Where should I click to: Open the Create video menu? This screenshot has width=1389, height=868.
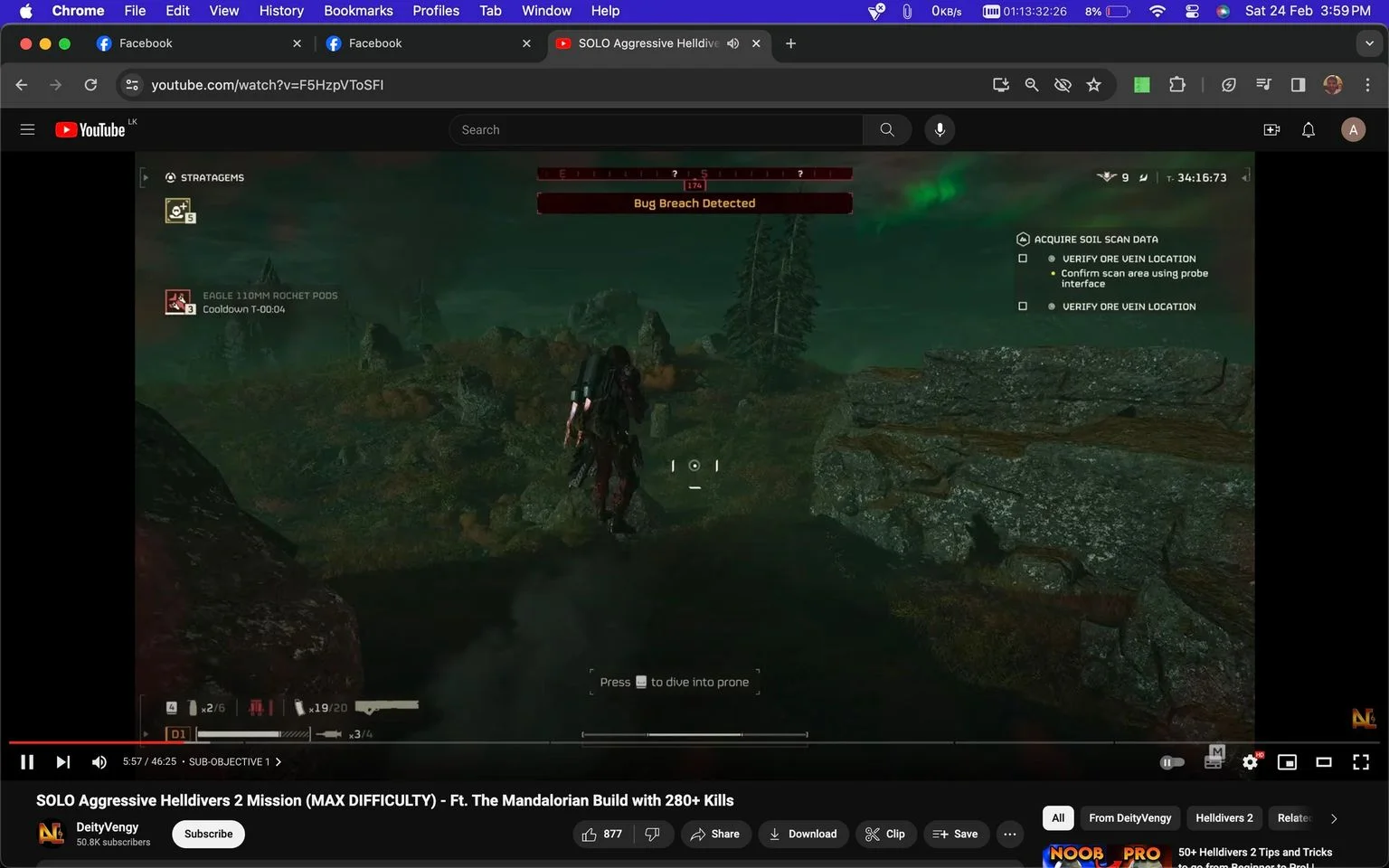(1271, 129)
